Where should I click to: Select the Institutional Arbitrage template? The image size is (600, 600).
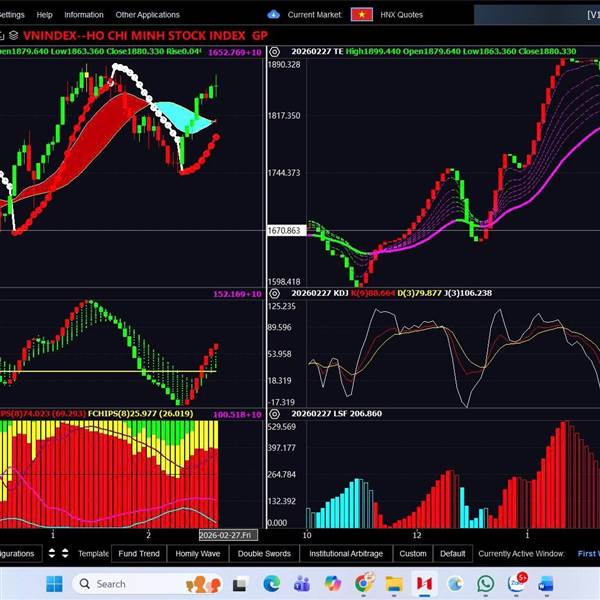point(345,553)
